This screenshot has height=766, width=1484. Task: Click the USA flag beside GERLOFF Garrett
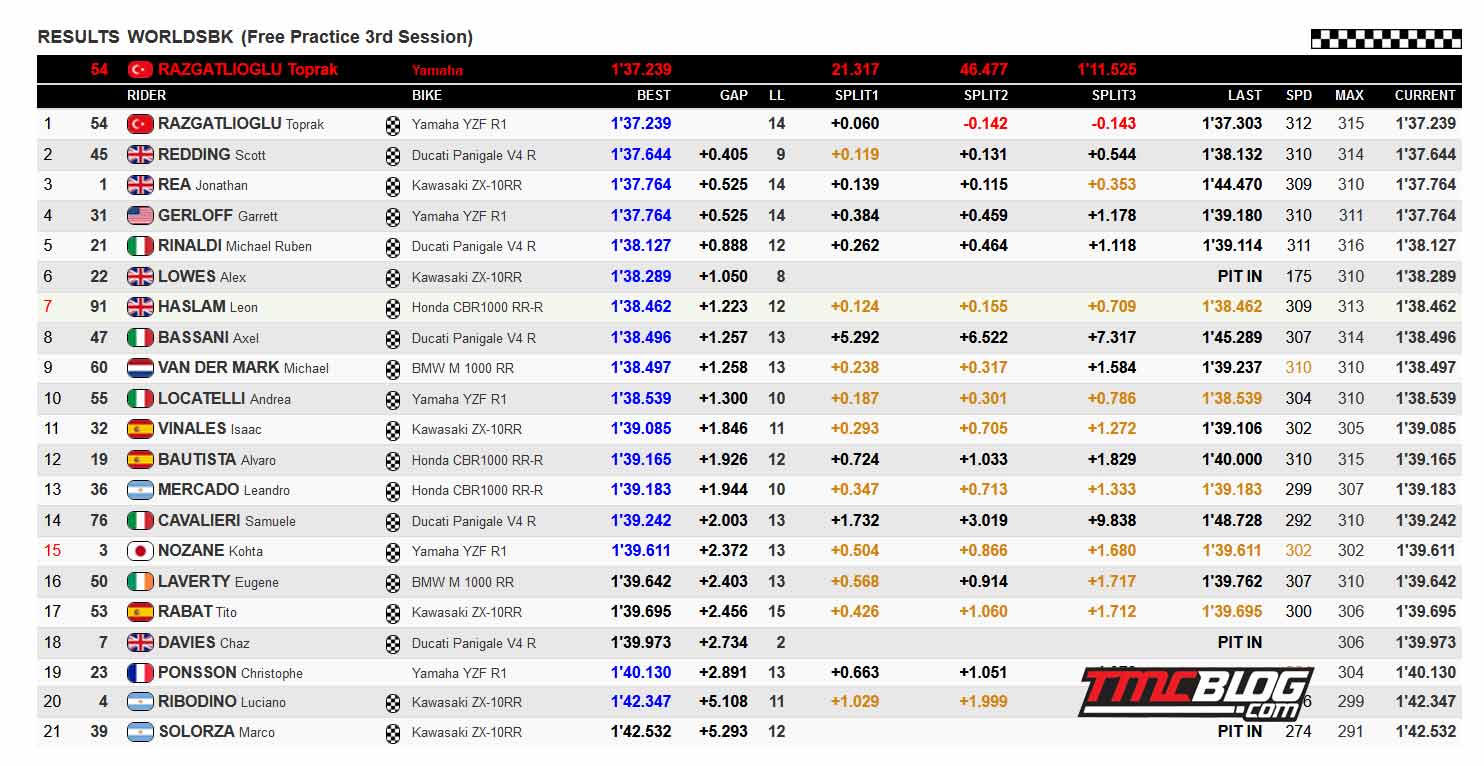tap(140, 216)
